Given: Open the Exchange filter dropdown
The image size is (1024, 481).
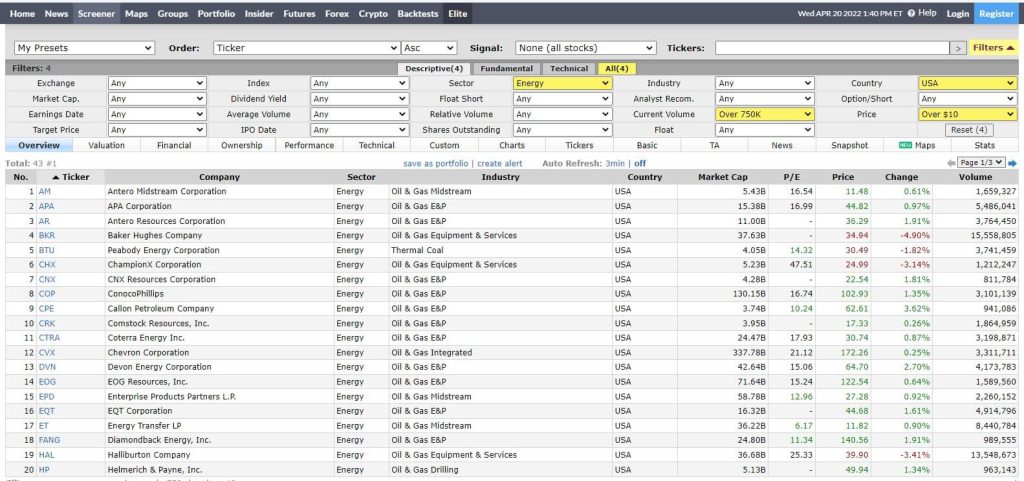Looking at the screenshot, I should click(157, 84).
